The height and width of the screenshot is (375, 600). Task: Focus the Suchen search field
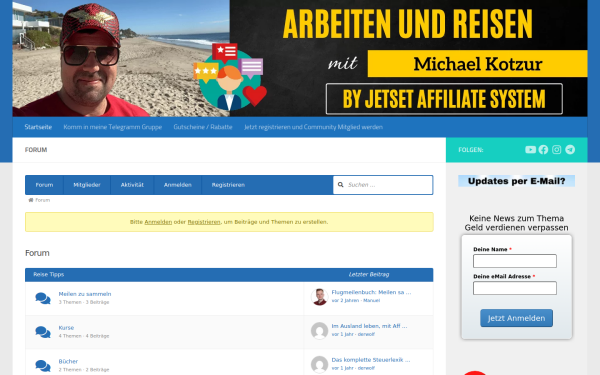(383, 185)
